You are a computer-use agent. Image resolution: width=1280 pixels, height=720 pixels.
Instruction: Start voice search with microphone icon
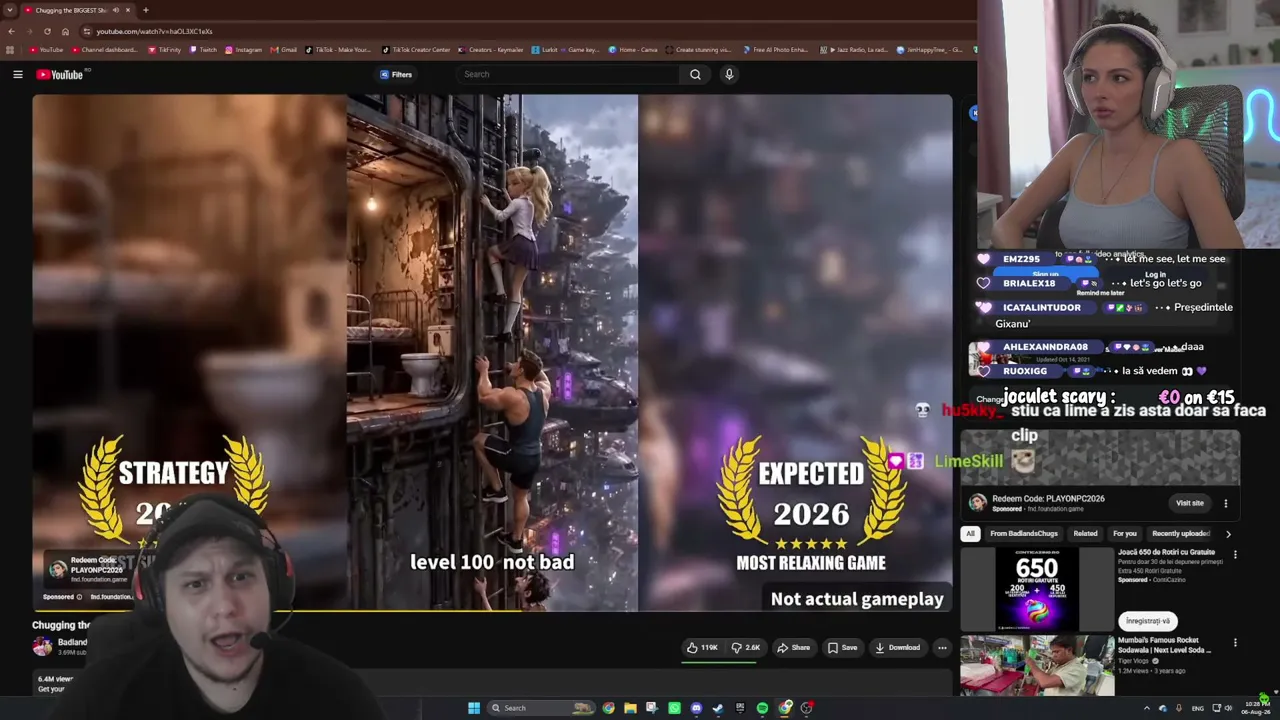pyautogui.click(x=729, y=74)
